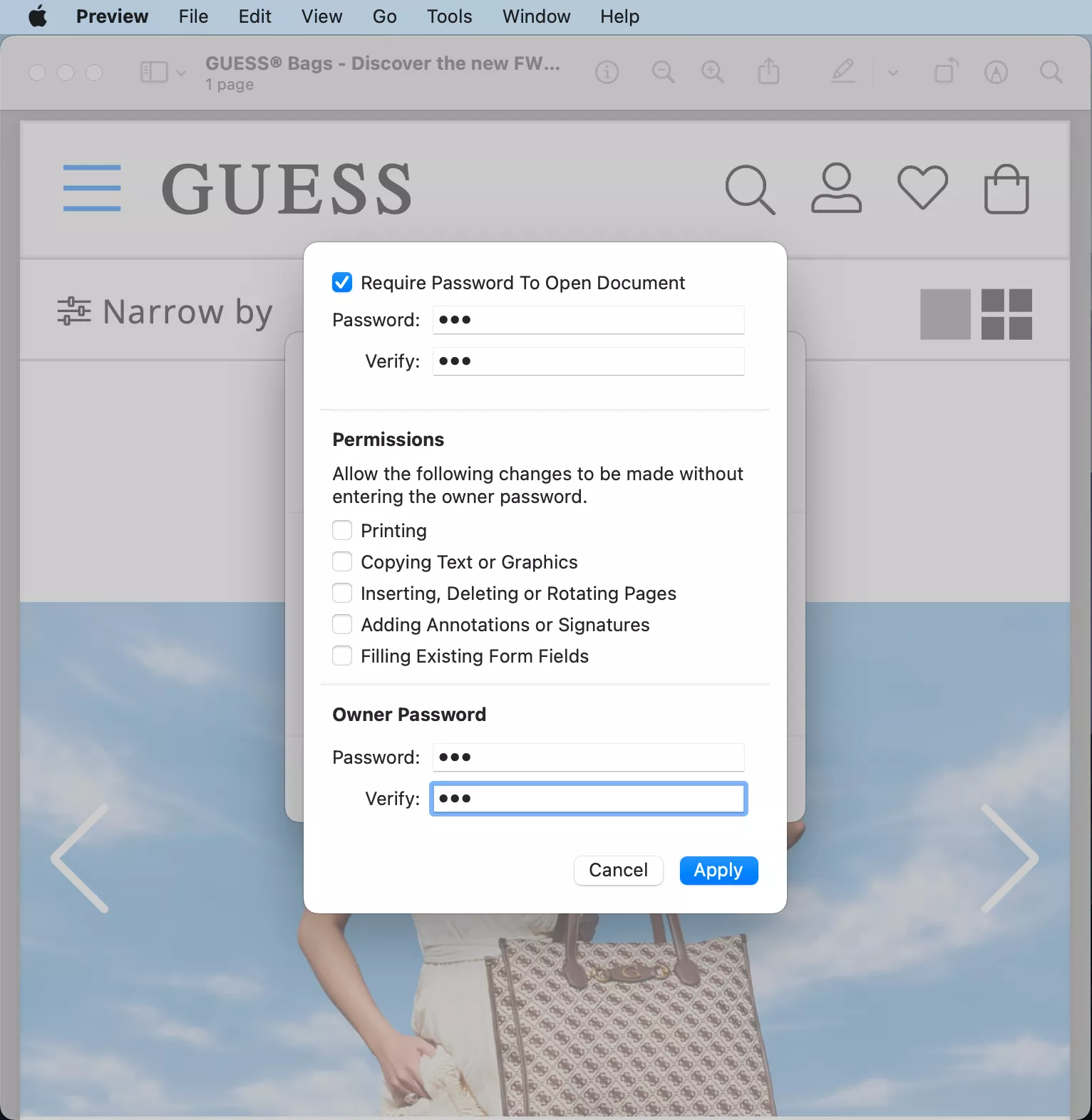Open the File menu

tap(193, 16)
